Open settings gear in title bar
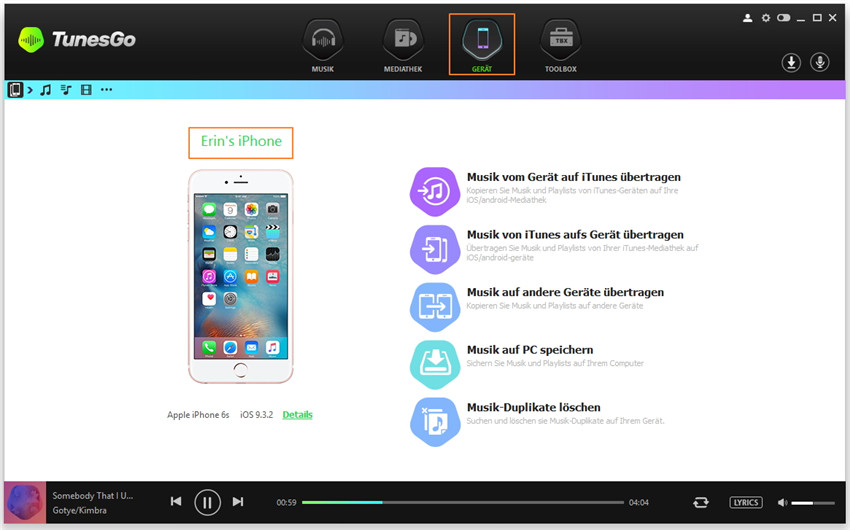The image size is (850, 530). tap(765, 18)
